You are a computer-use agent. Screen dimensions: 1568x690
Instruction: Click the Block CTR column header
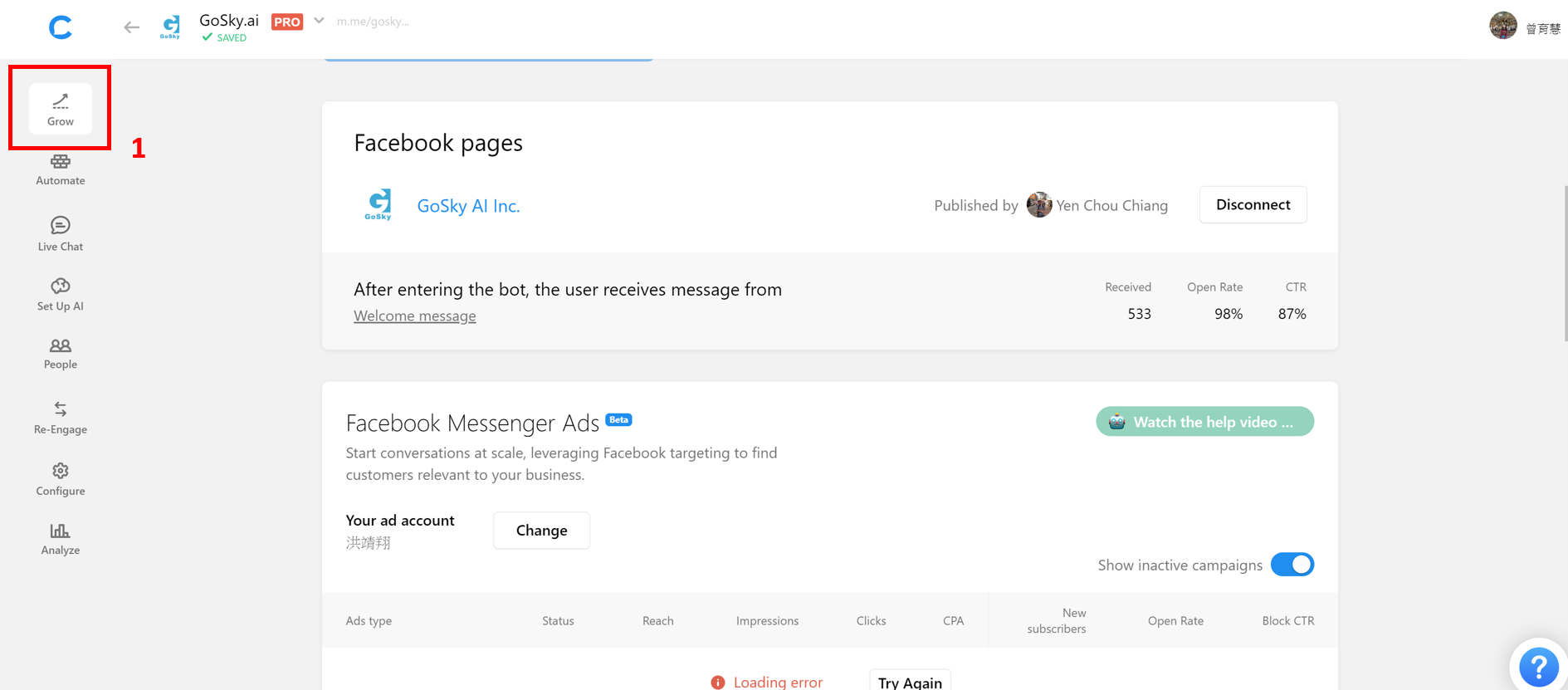click(1287, 620)
